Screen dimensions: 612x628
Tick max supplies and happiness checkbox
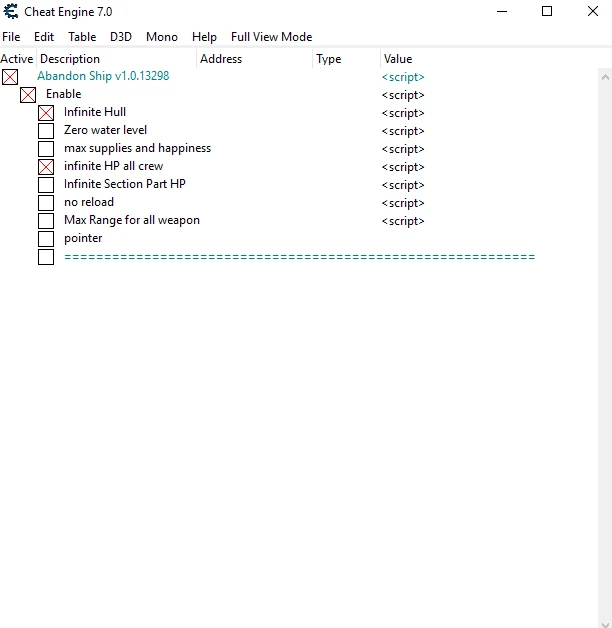[x=46, y=149]
